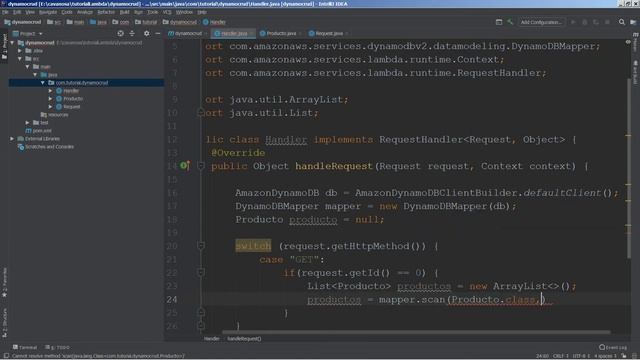Open the Favorites side tool window
This screenshot has width=640, height=360.
click(4, 282)
